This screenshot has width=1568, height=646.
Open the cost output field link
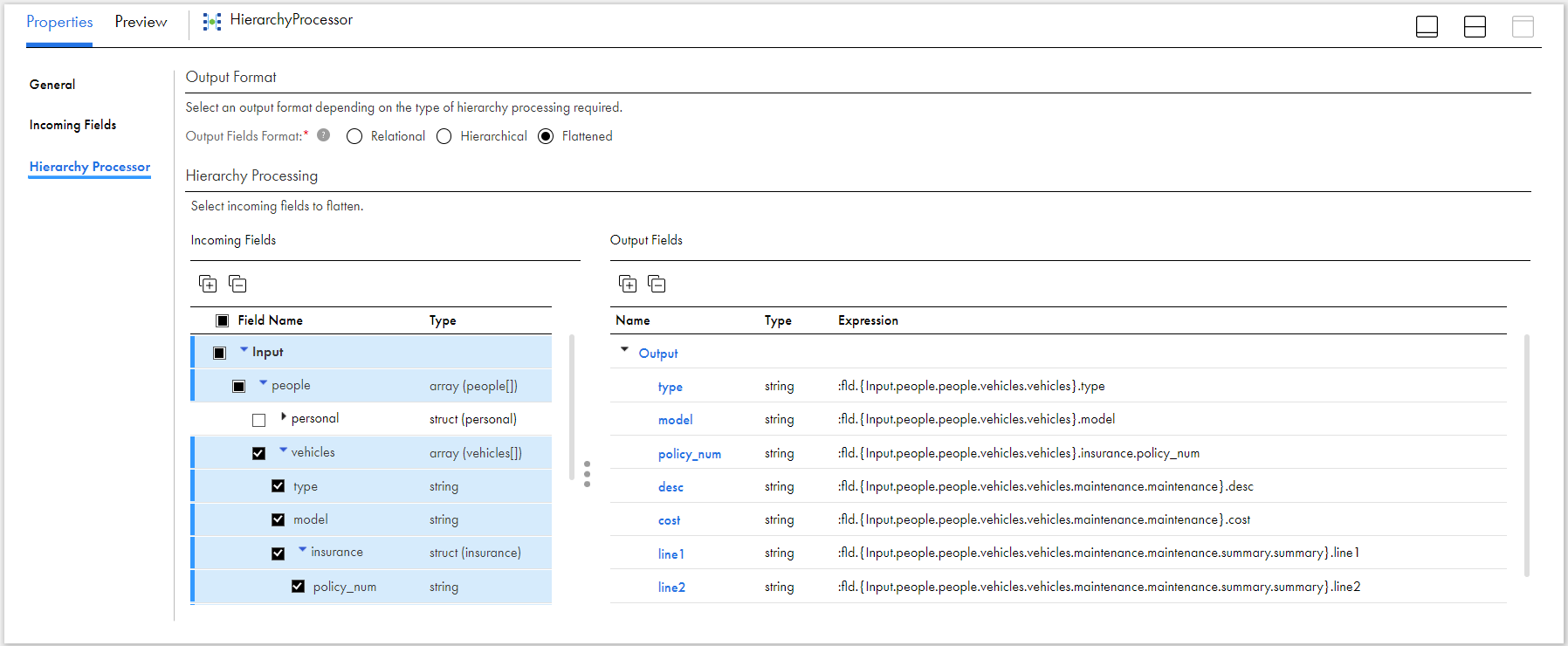pos(669,520)
